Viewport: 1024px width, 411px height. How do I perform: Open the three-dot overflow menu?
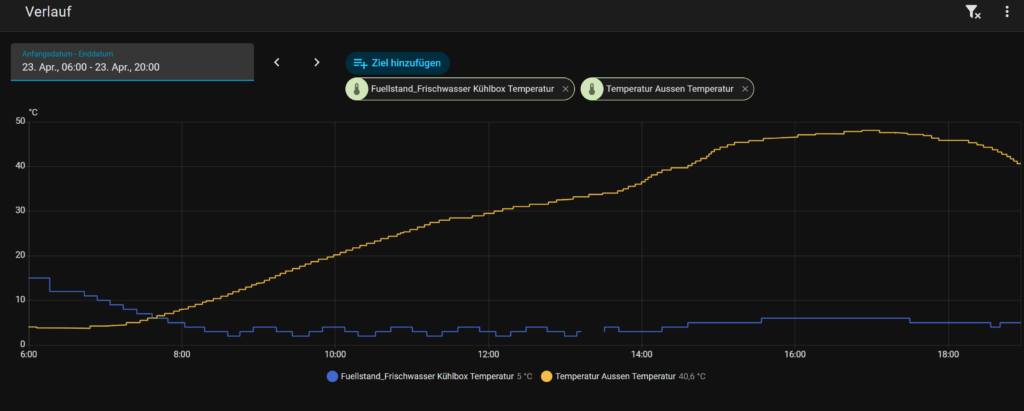[x=1007, y=12]
